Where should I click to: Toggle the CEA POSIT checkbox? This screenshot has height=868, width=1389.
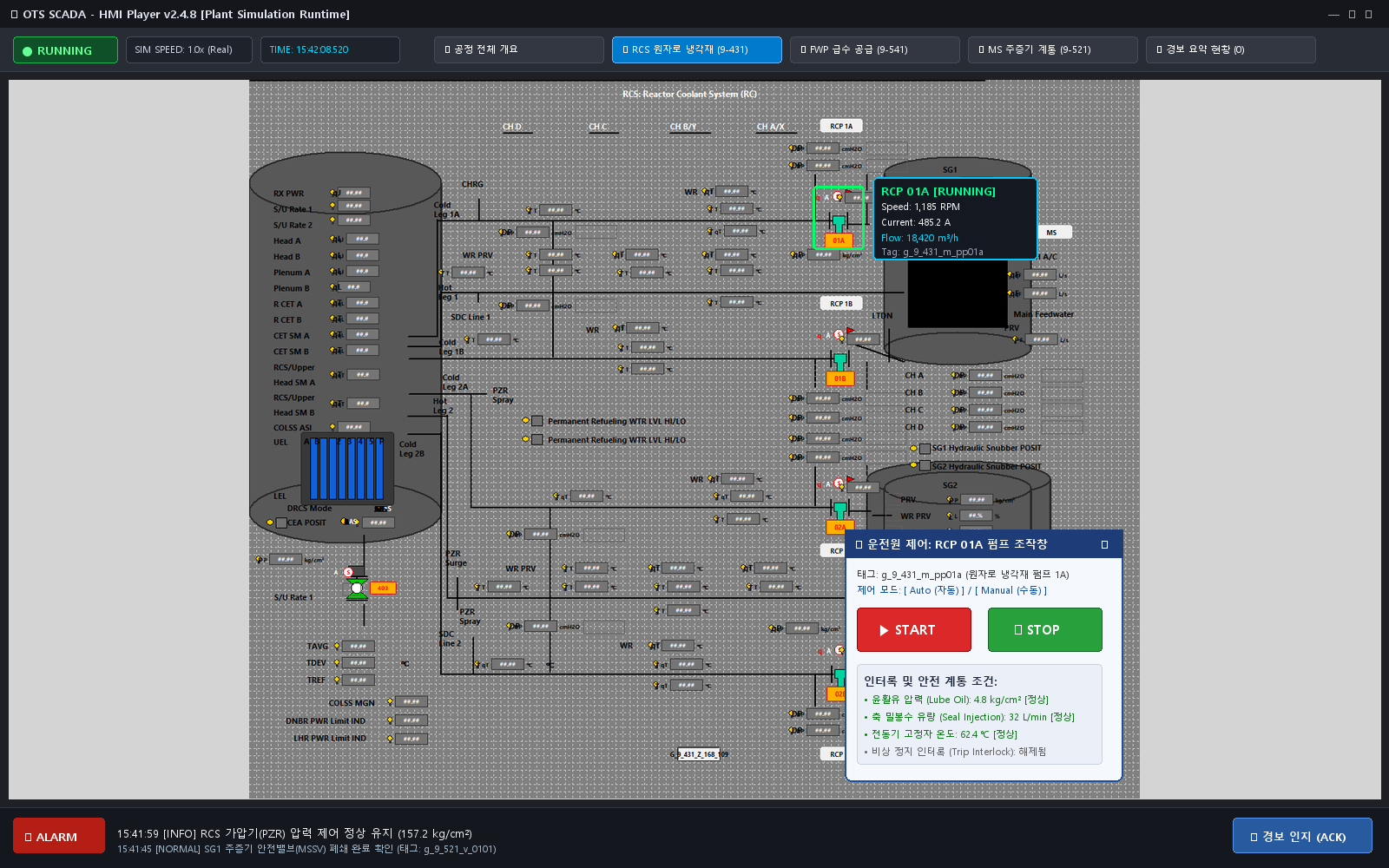click(281, 523)
